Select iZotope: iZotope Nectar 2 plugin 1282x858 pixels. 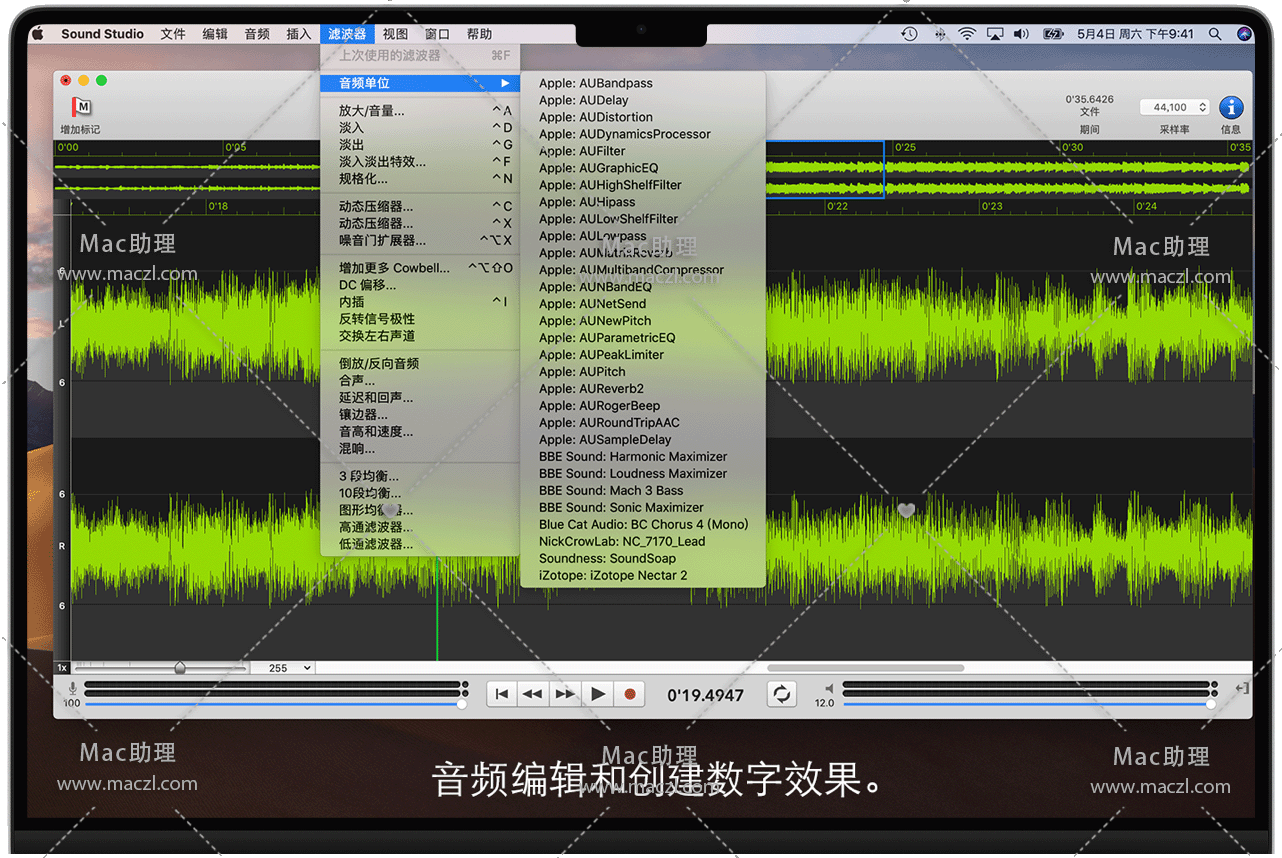pyautogui.click(x=612, y=575)
